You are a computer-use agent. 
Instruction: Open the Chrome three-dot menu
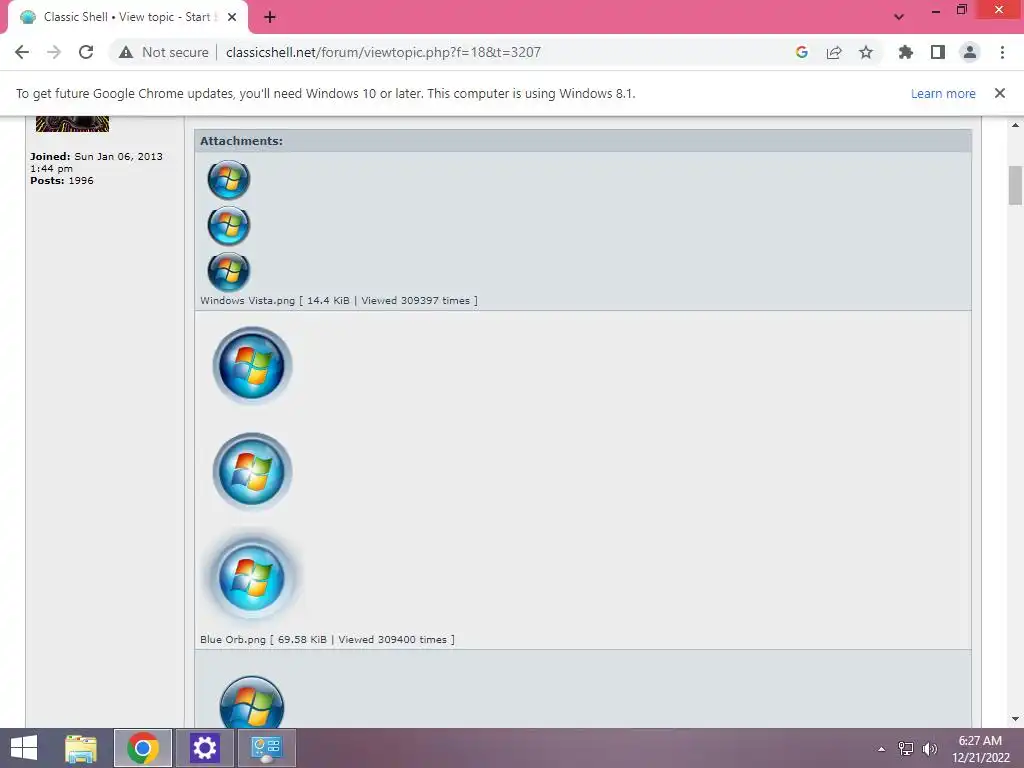1002,52
